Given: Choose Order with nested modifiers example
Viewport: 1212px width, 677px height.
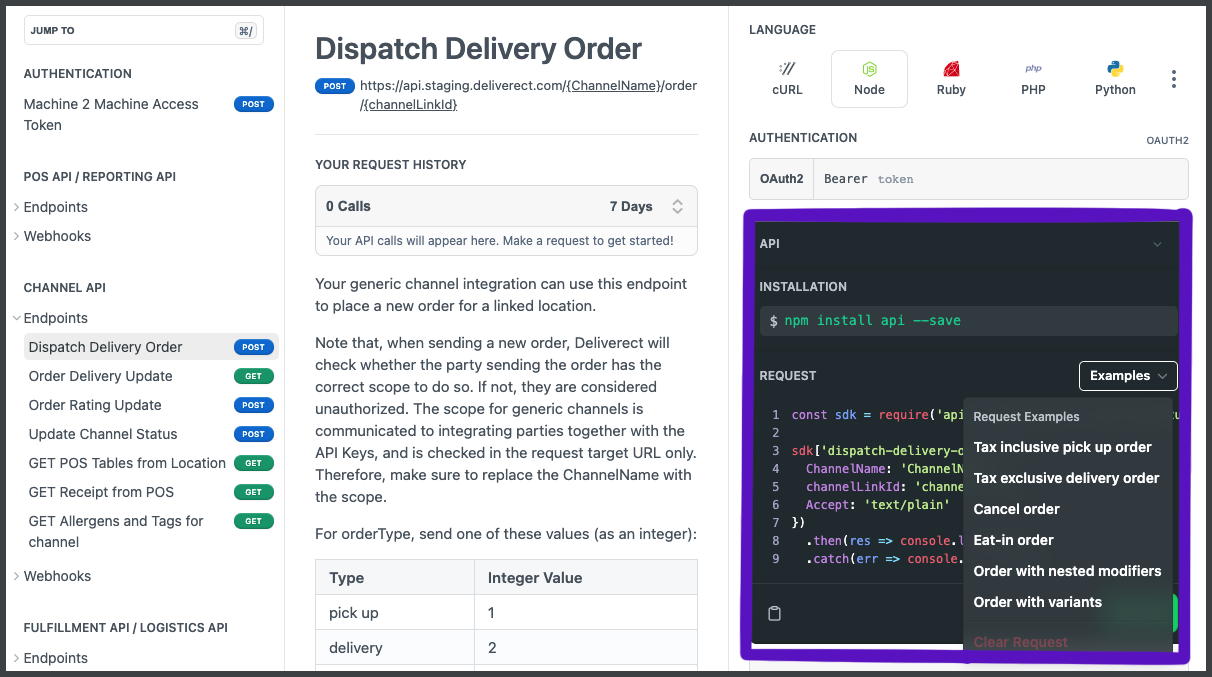Looking at the screenshot, I should pyautogui.click(x=1068, y=571).
